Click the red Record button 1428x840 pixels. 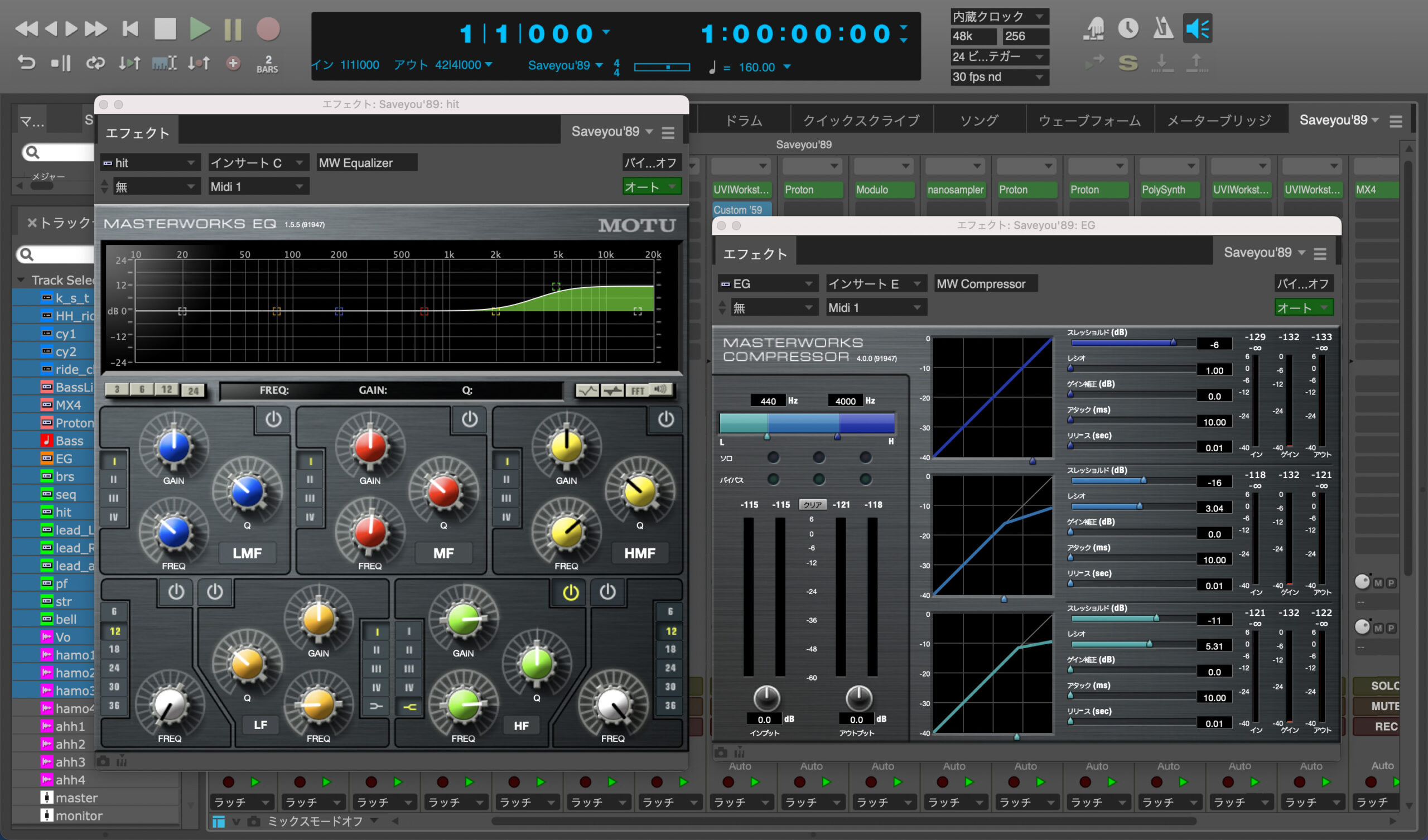pyautogui.click(x=268, y=29)
